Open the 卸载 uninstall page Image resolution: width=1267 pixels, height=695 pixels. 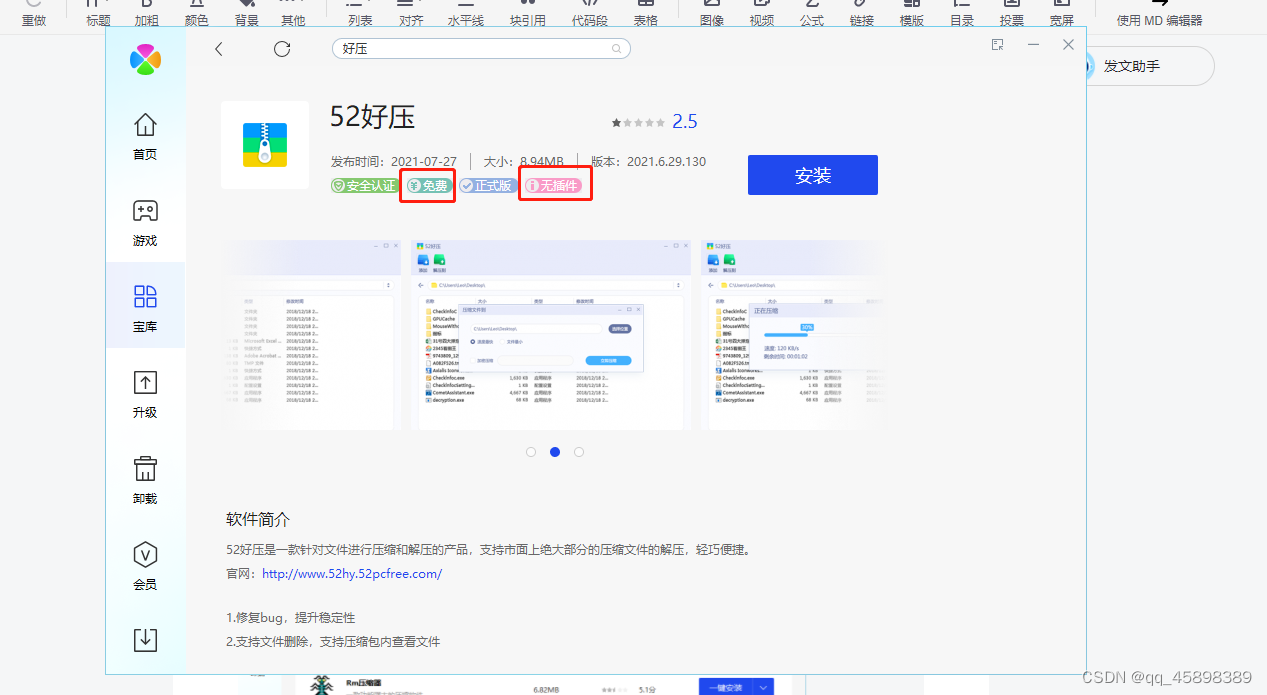(145, 481)
